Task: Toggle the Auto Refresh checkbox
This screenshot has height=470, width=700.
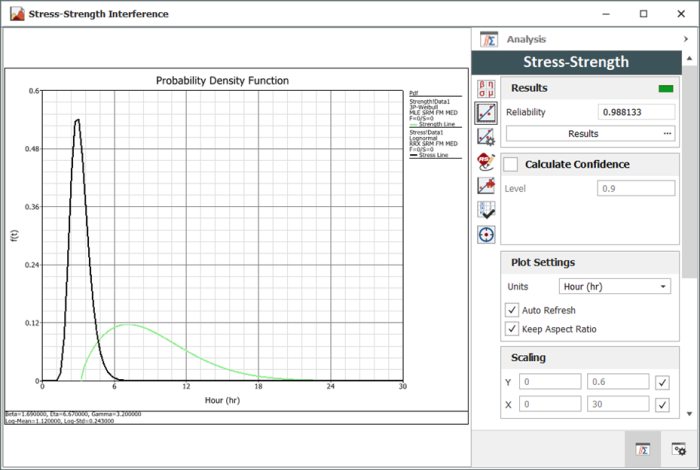Action: click(512, 311)
